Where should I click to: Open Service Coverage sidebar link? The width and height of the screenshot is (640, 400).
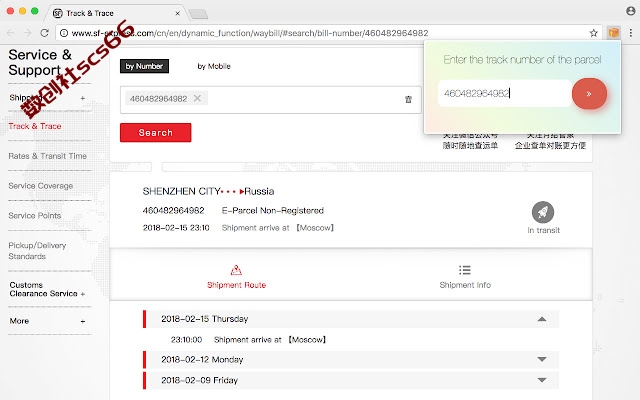coord(40,186)
